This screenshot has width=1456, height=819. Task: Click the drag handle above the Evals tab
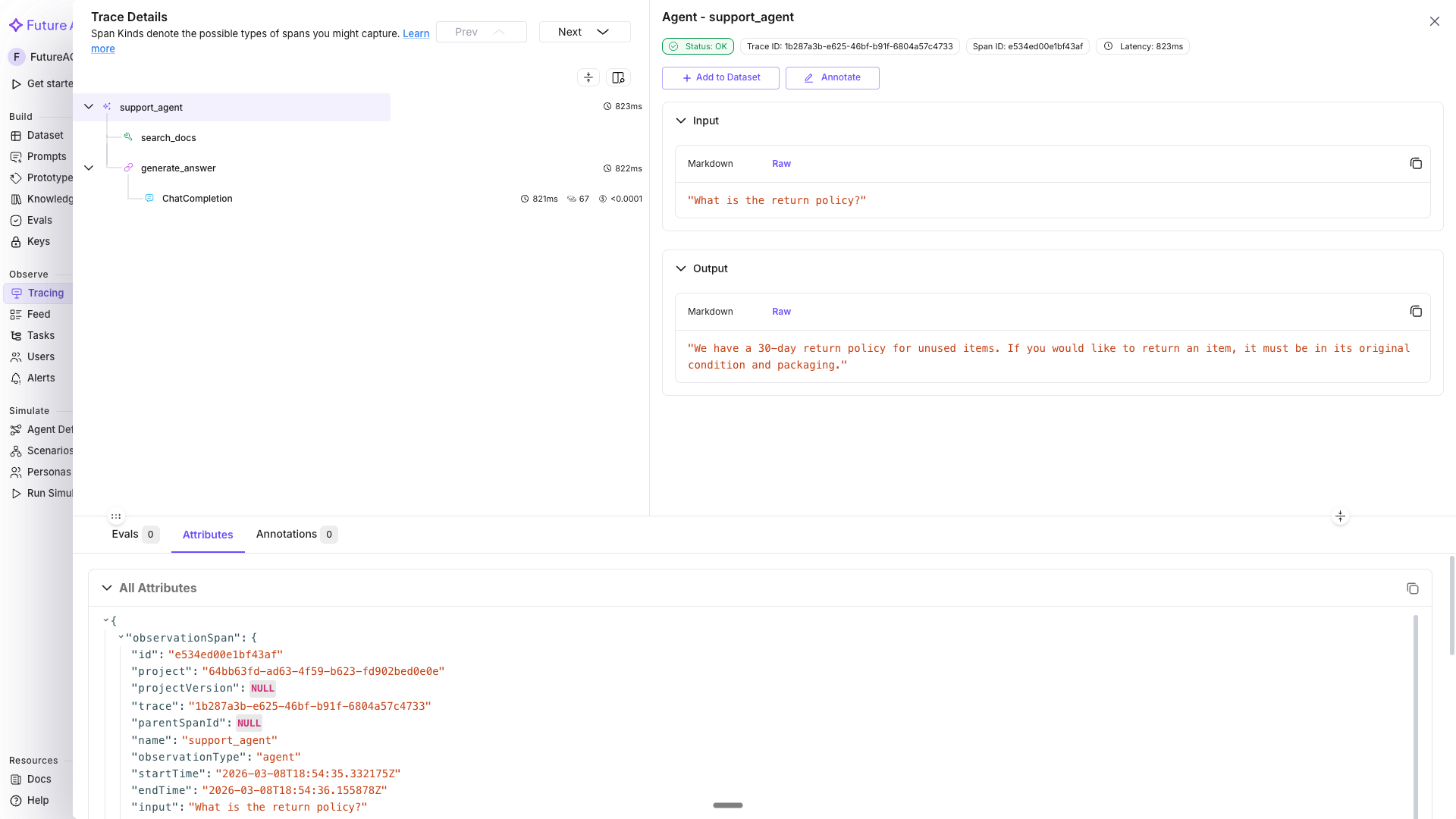click(x=116, y=516)
